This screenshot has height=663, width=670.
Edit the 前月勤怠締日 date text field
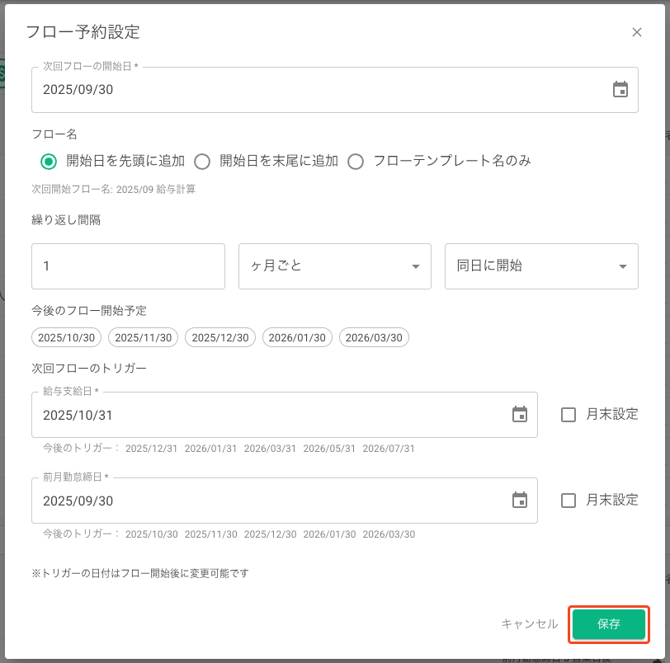260,500
